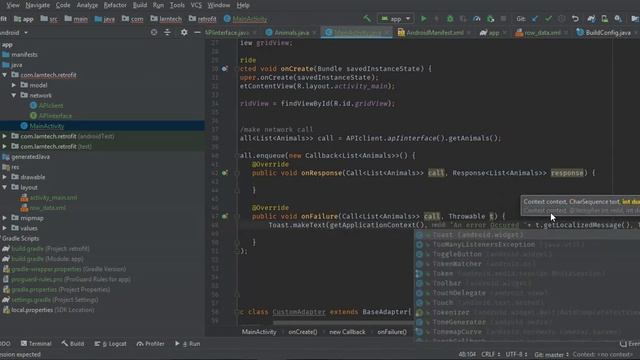
Task: Click the gutter marker beside onResponse method
Action: (224, 173)
